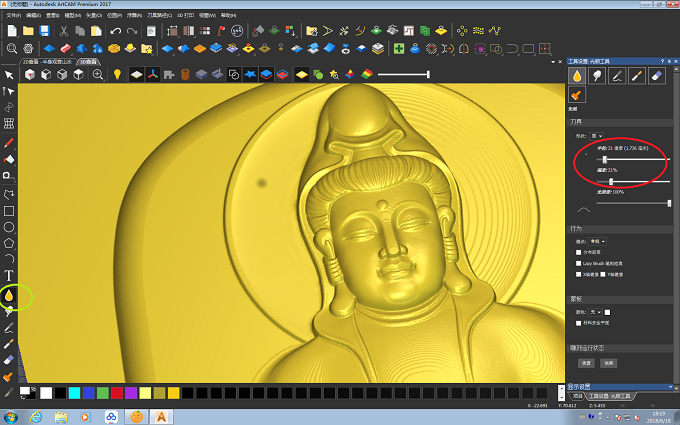Click the Windows Start button

coord(10,417)
